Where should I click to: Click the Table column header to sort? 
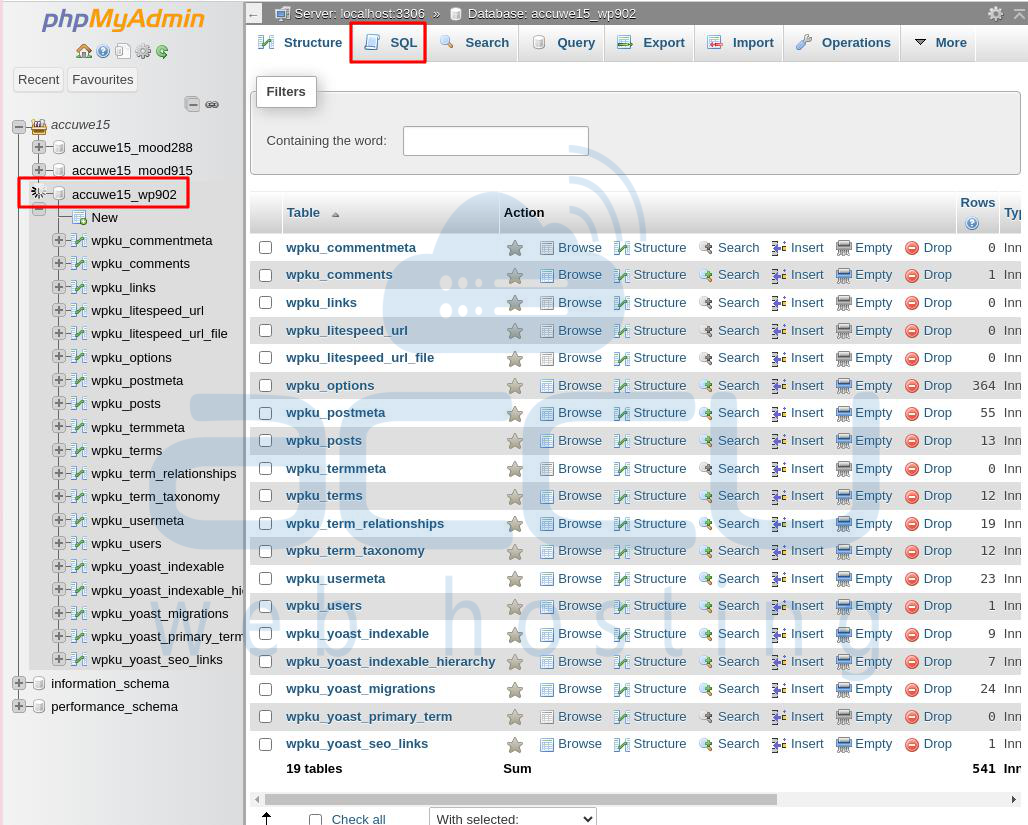pos(303,212)
